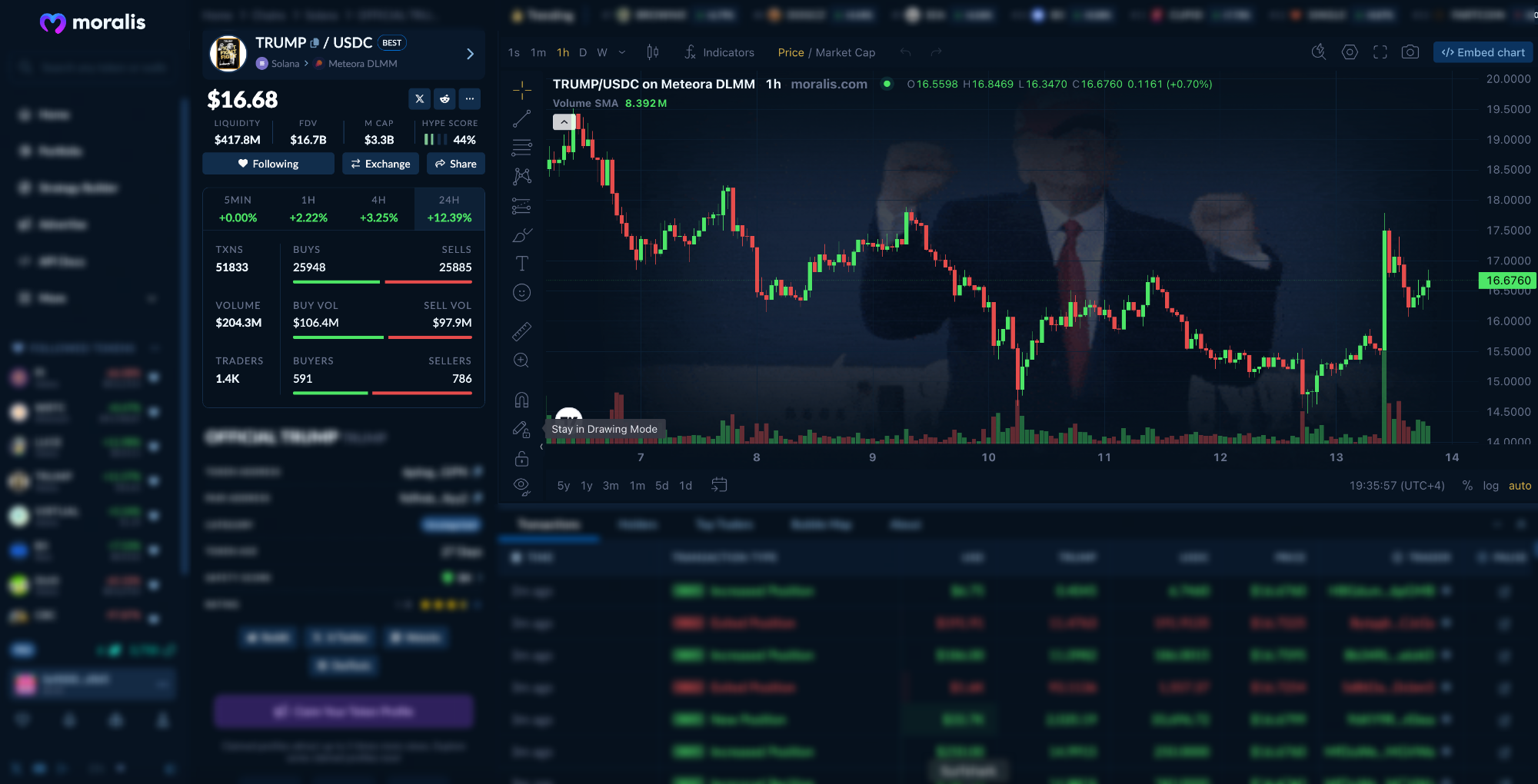Toggle the Following heart button
1538x784 pixels.
(268, 164)
